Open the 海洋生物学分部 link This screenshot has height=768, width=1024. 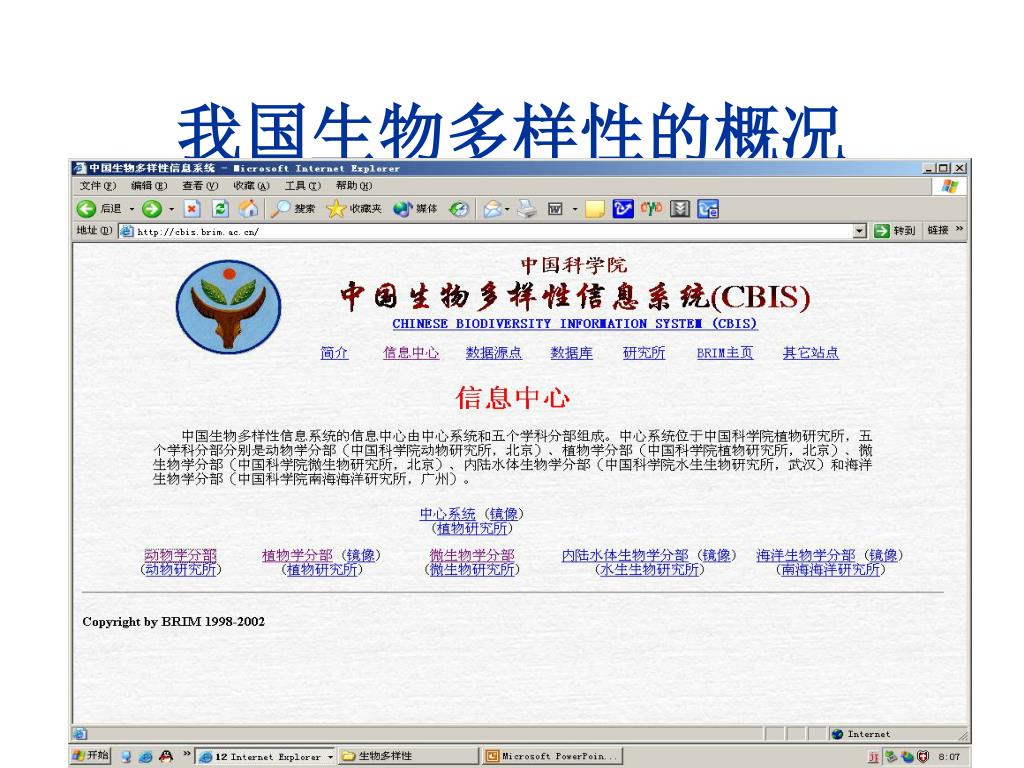tap(806, 556)
